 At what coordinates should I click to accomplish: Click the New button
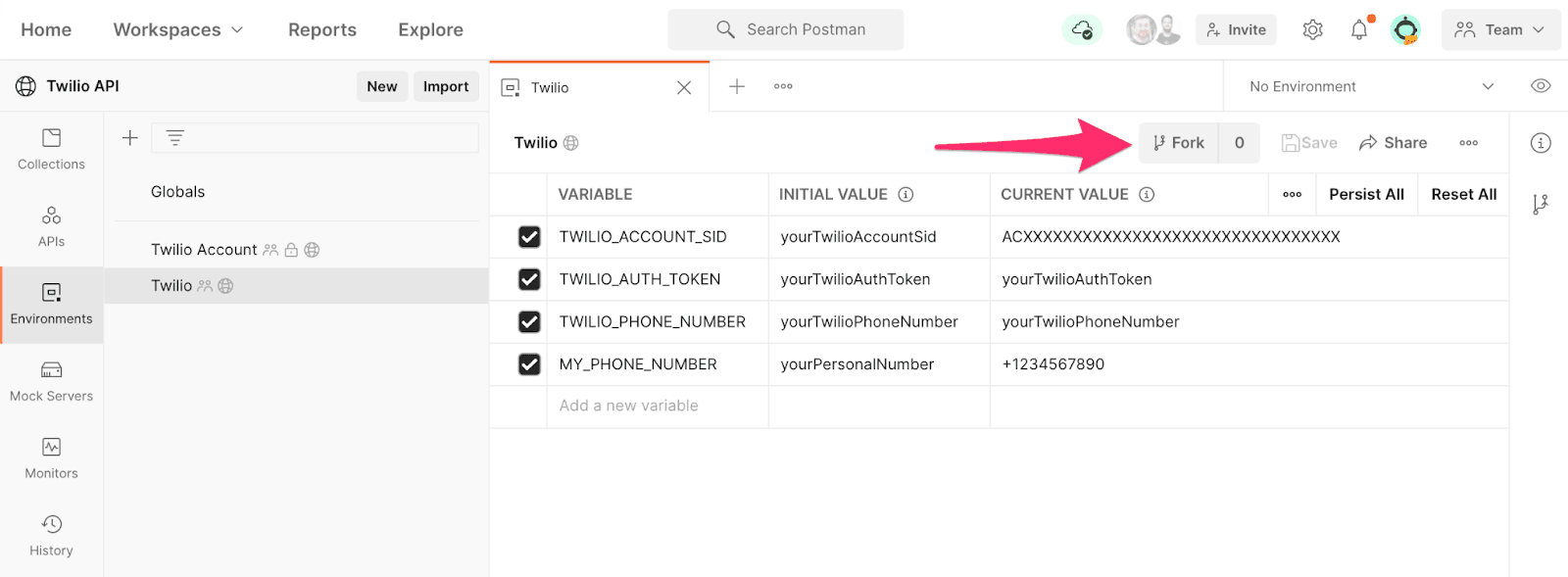pyautogui.click(x=382, y=86)
